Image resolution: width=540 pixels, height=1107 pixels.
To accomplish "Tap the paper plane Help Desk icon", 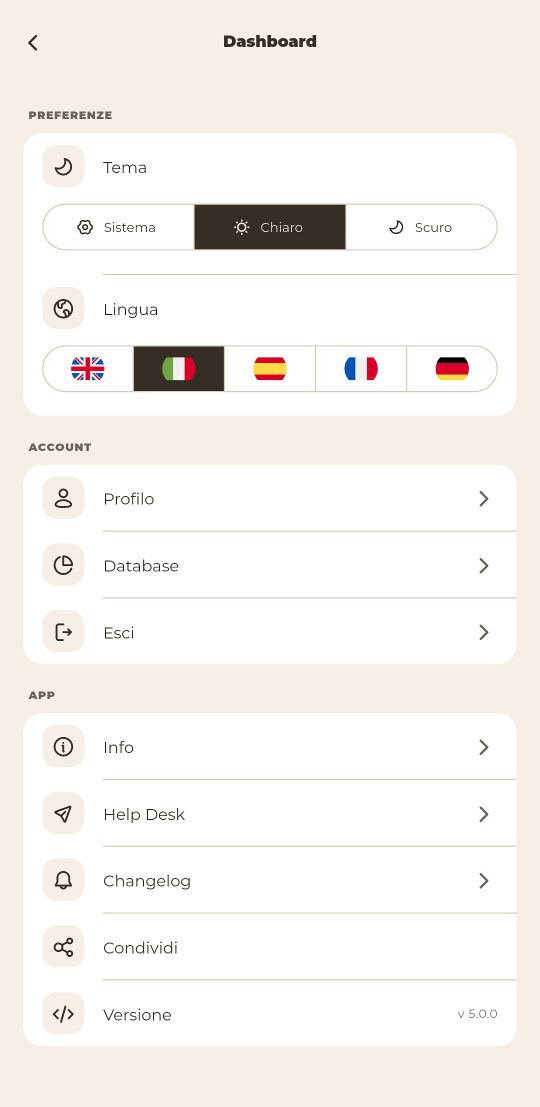I will point(64,814).
